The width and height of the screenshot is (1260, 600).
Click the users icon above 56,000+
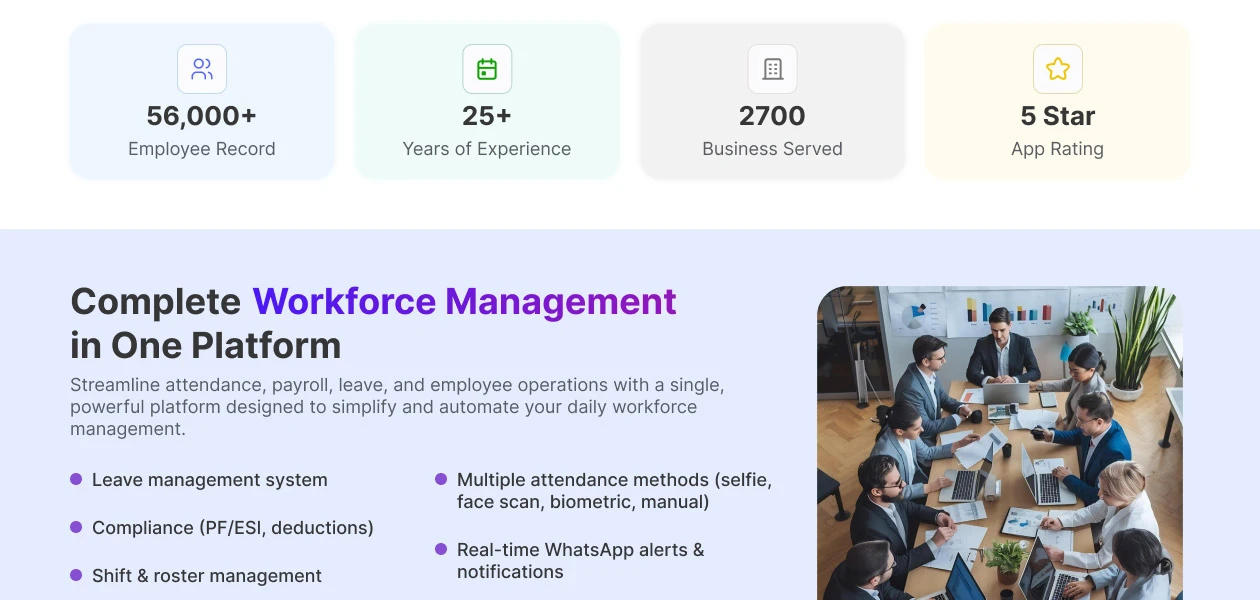202,69
